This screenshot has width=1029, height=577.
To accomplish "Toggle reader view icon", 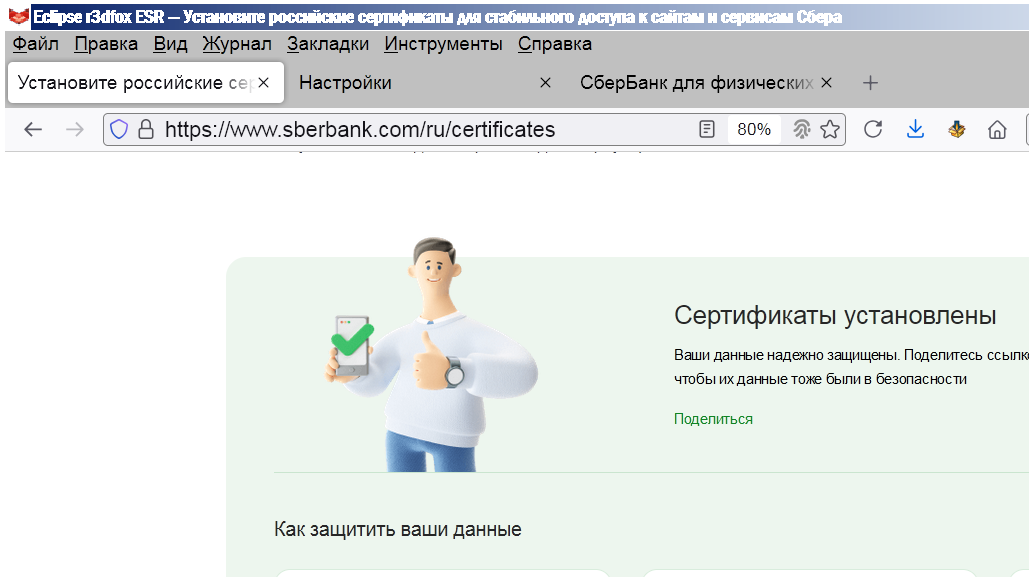I will 707,129.
